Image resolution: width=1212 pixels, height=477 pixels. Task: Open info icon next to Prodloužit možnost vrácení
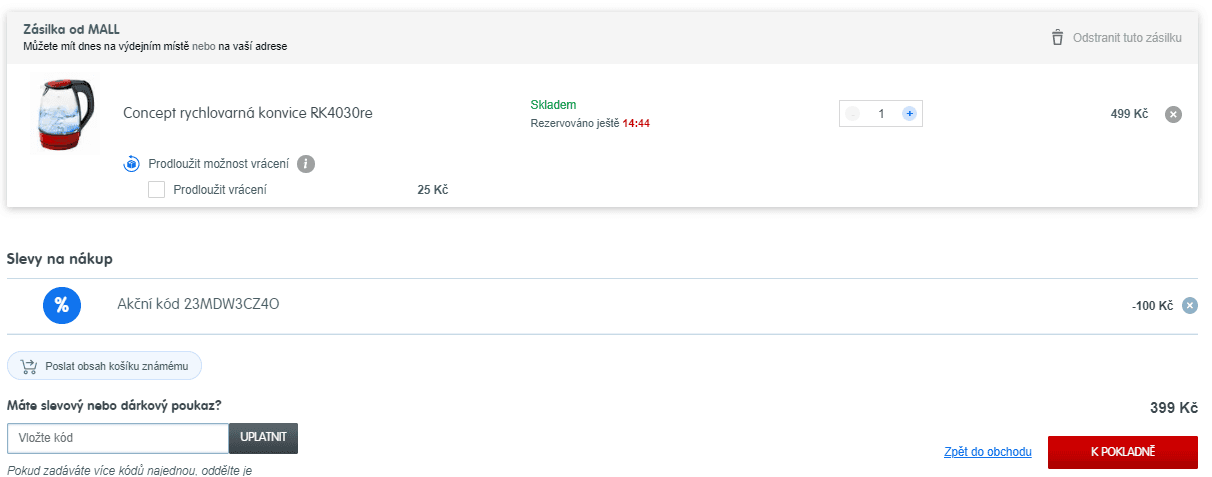pyautogui.click(x=306, y=164)
